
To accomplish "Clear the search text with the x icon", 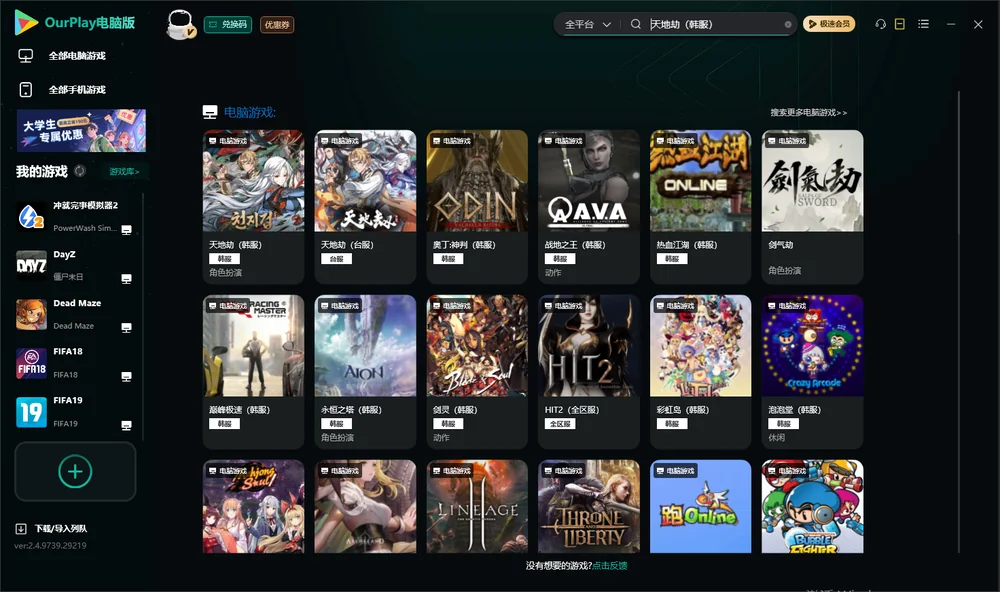I will tap(788, 25).
